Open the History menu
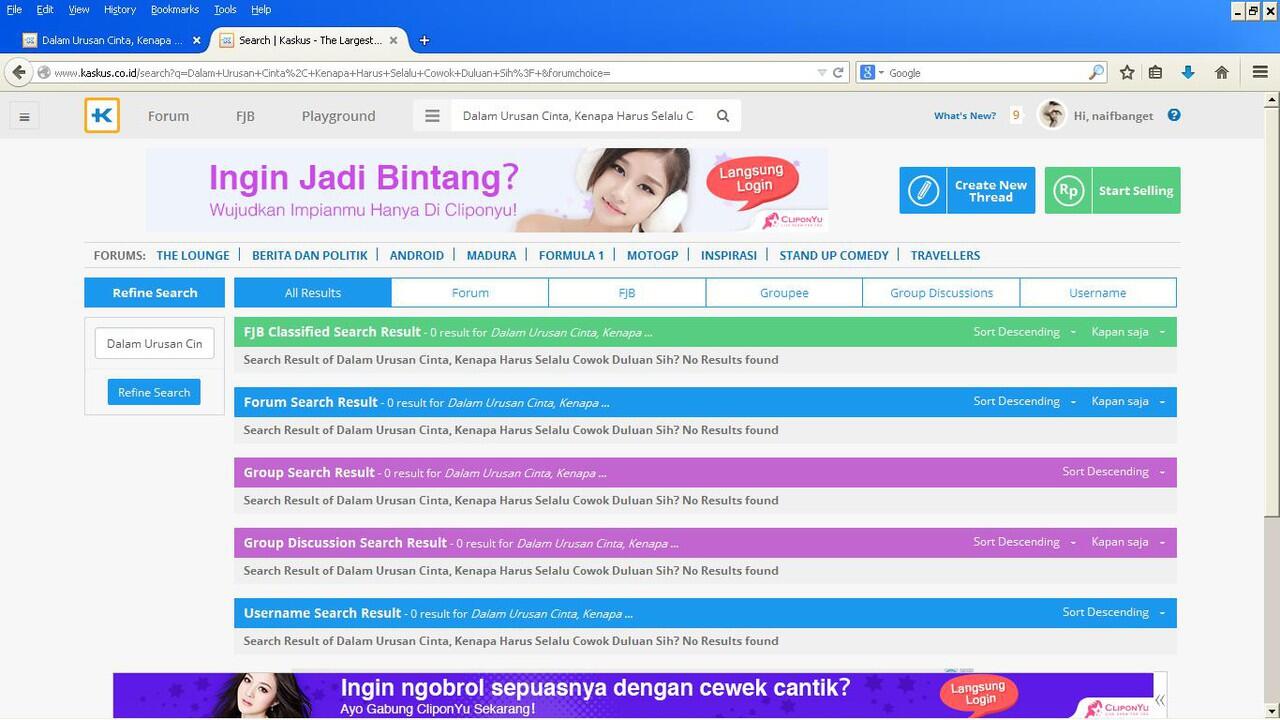Screen dimensions: 1280x720 (120, 9)
